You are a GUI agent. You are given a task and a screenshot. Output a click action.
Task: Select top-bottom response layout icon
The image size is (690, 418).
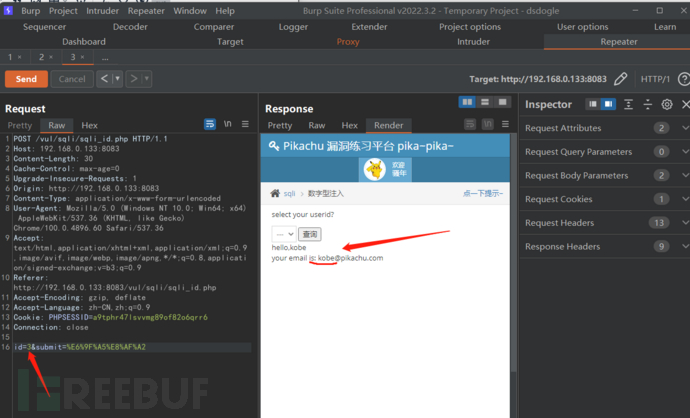pyautogui.click(x=484, y=102)
